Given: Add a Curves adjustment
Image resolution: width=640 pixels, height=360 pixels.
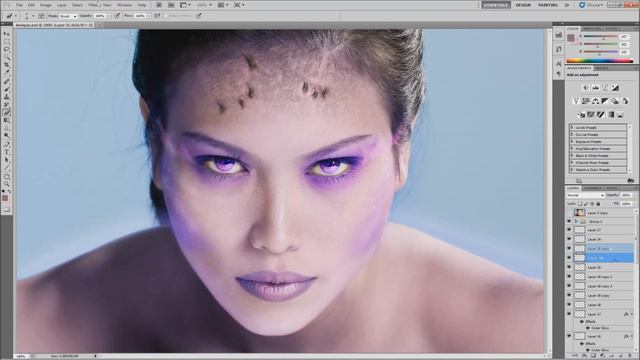Looking at the screenshot, I should tap(605, 88).
